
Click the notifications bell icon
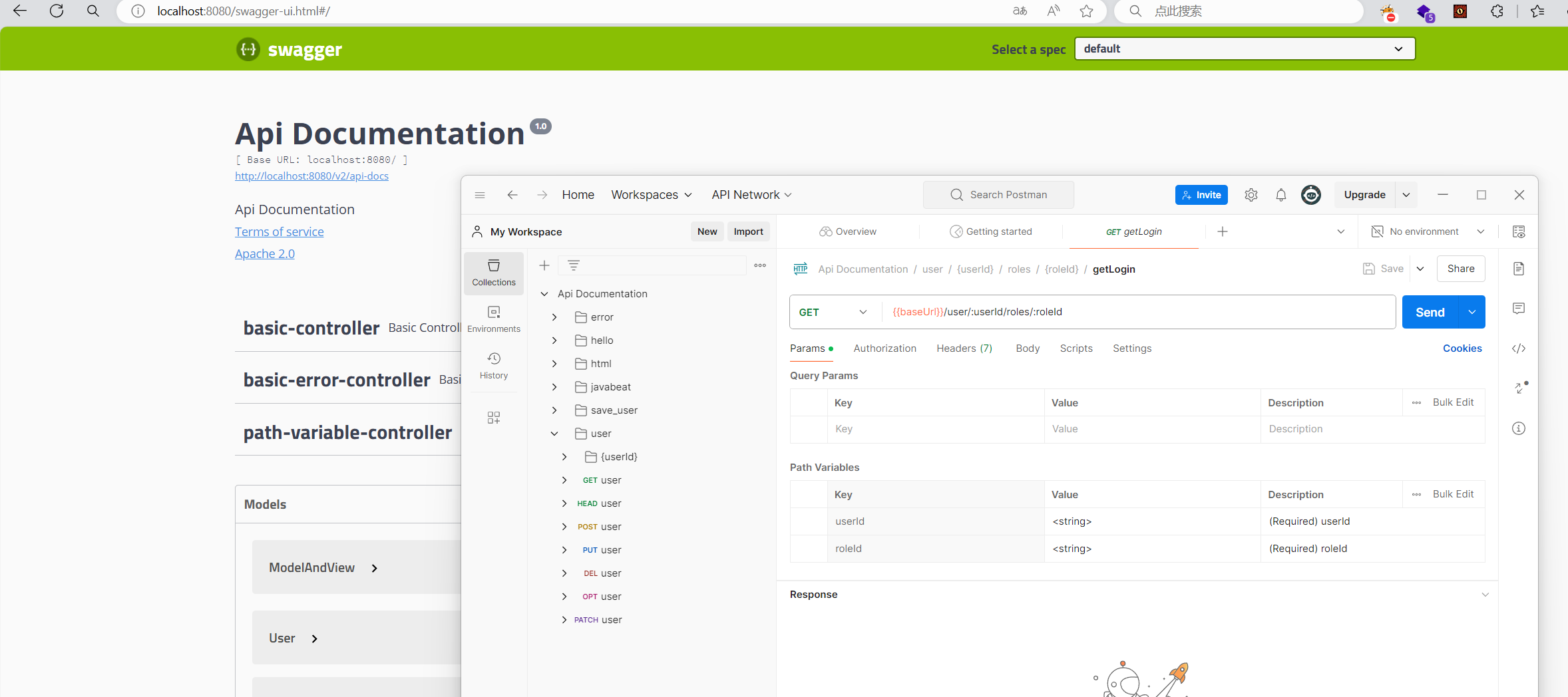(1280, 195)
